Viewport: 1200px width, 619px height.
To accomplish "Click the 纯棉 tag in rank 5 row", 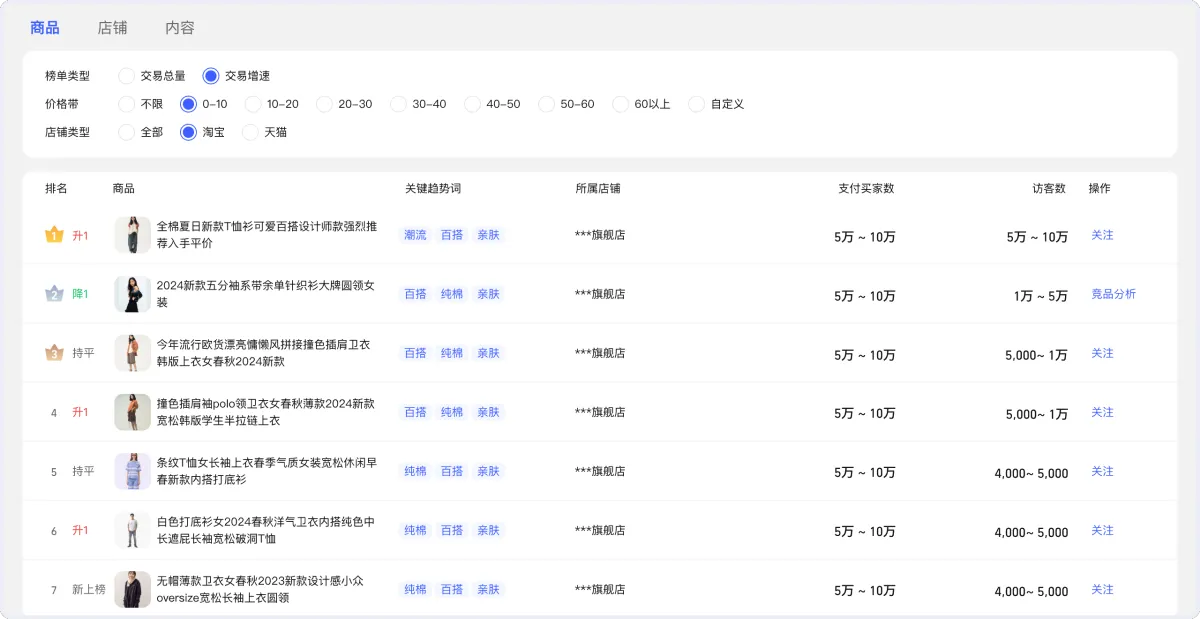I will click(x=415, y=471).
